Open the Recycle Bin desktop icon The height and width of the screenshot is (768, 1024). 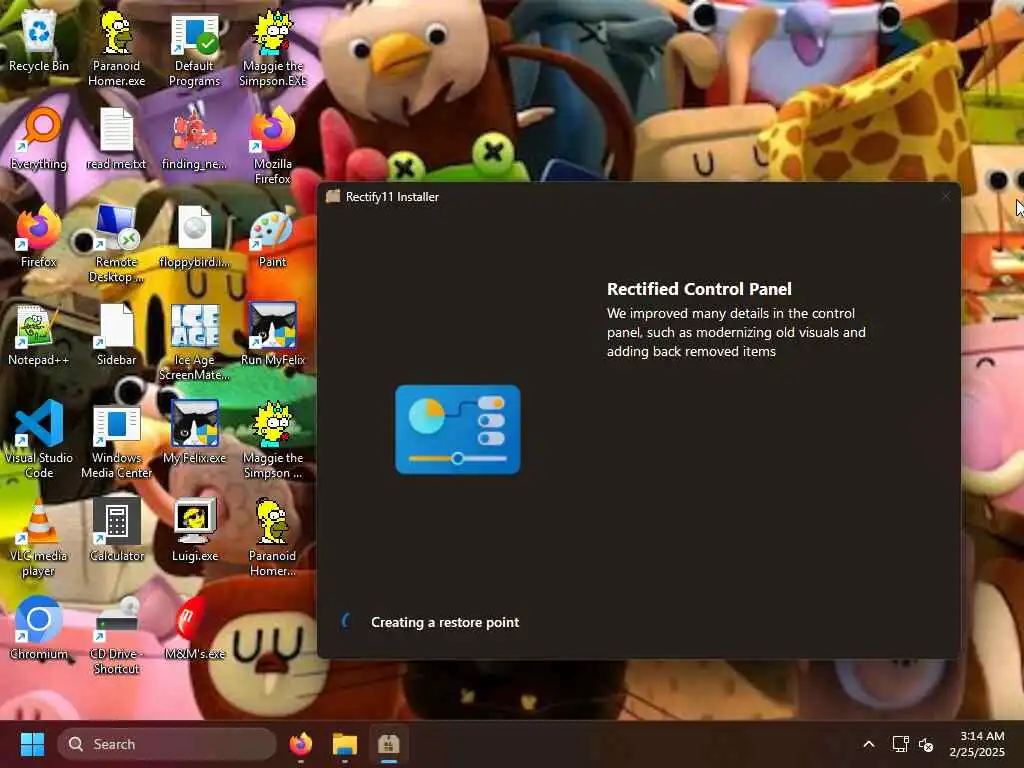tap(39, 42)
